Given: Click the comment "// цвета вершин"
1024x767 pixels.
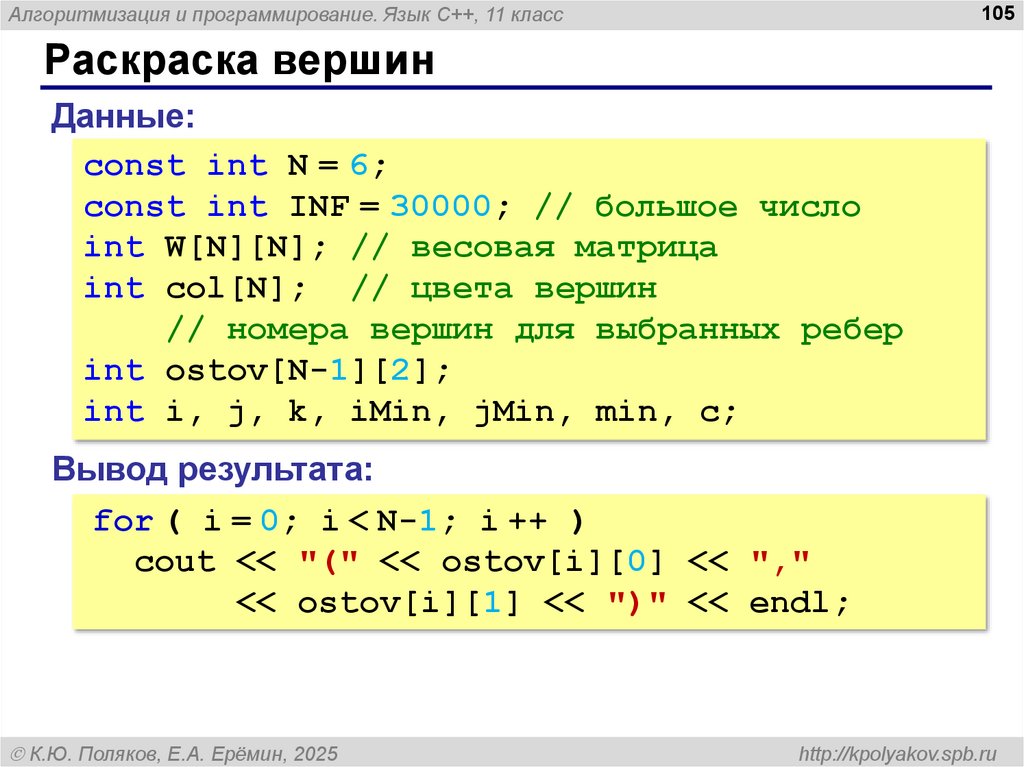Looking at the screenshot, I should [504, 289].
